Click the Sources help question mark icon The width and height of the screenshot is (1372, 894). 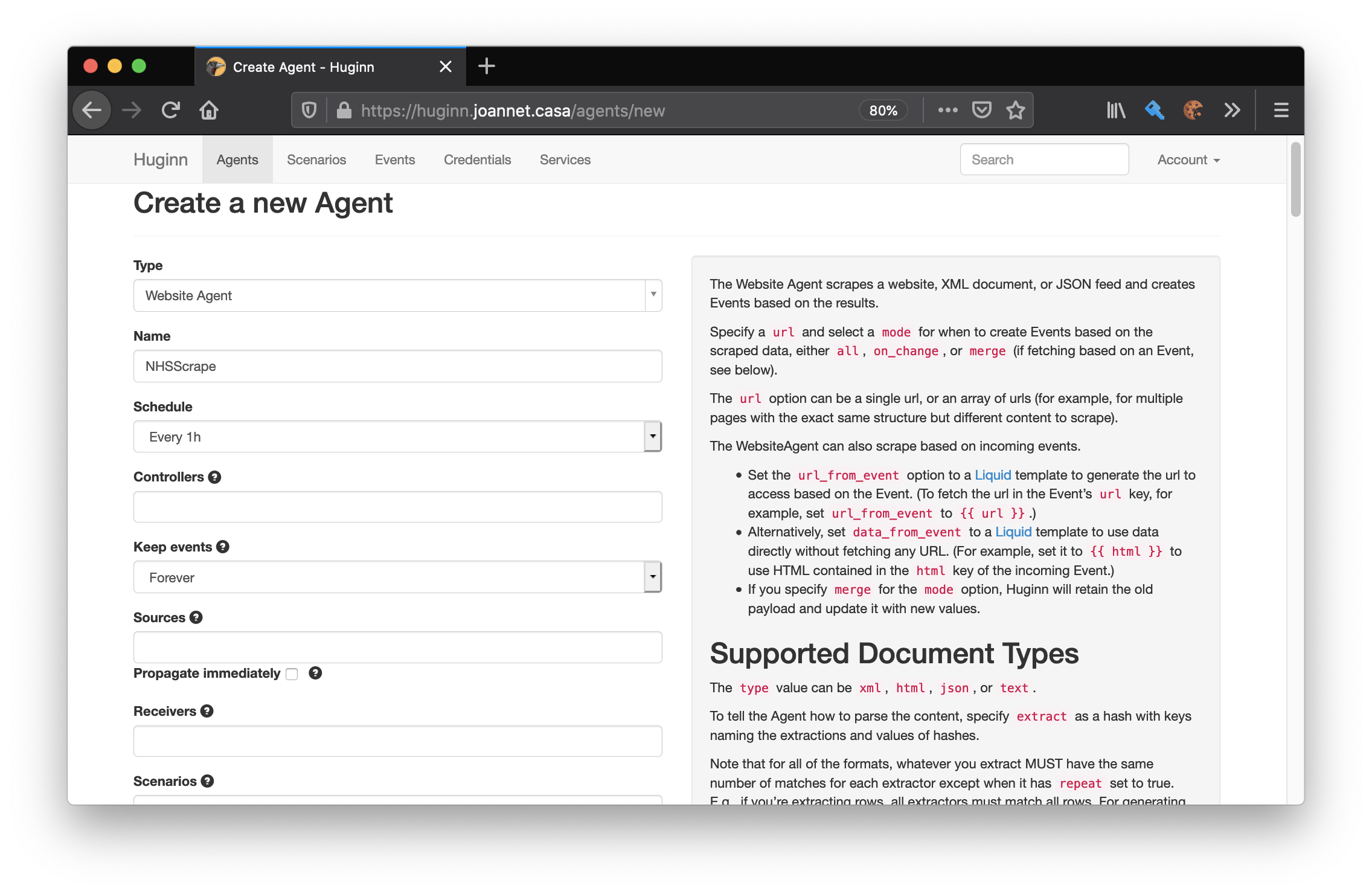(x=196, y=618)
